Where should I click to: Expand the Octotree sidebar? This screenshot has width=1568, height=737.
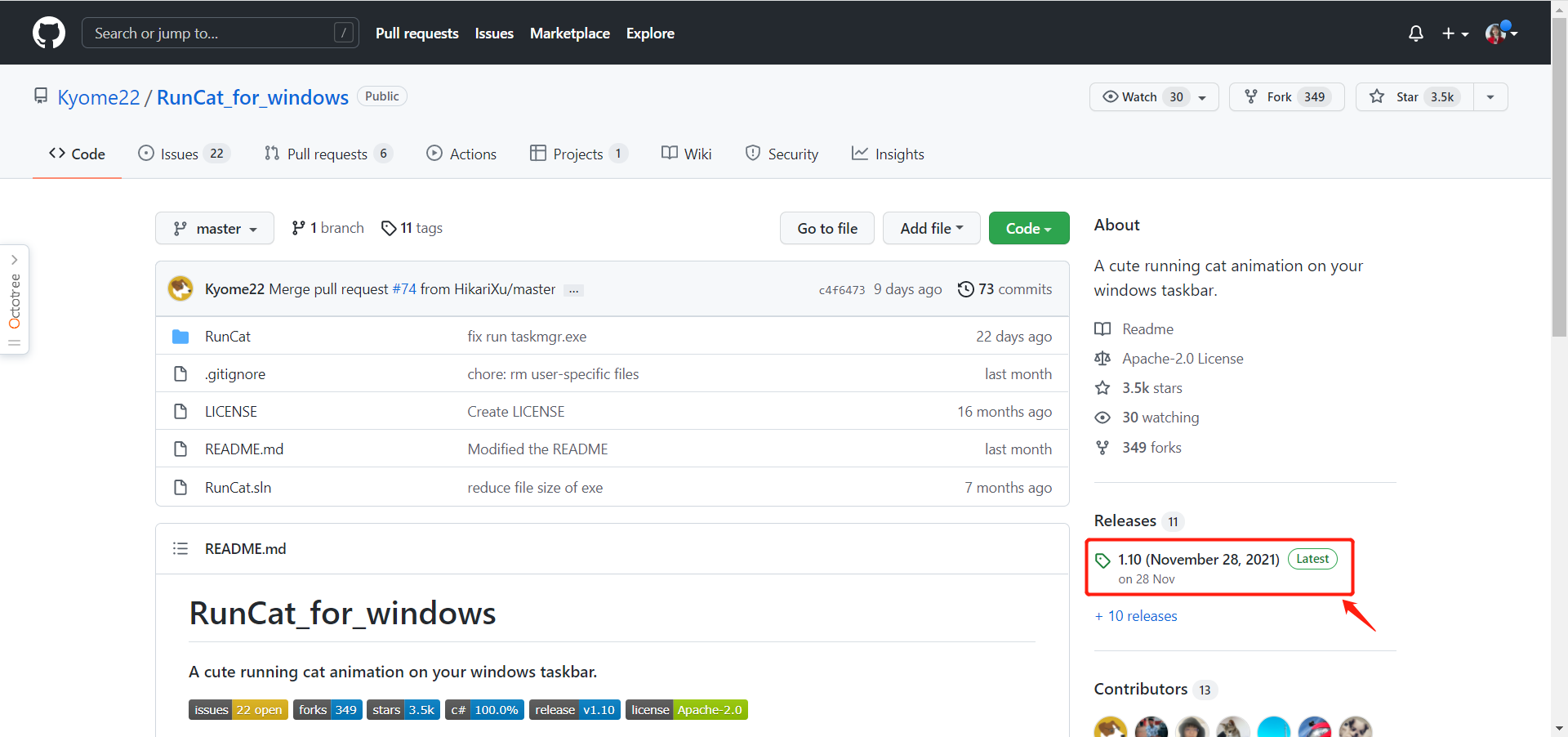pos(15,299)
